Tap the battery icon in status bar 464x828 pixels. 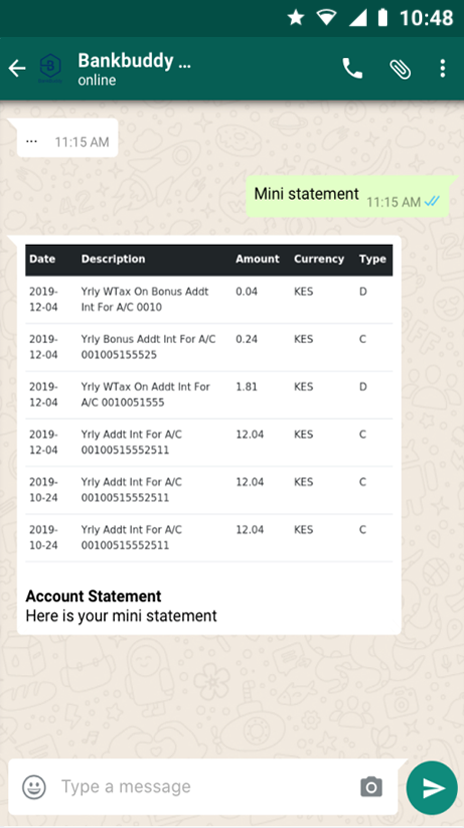pyautogui.click(x=382, y=18)
